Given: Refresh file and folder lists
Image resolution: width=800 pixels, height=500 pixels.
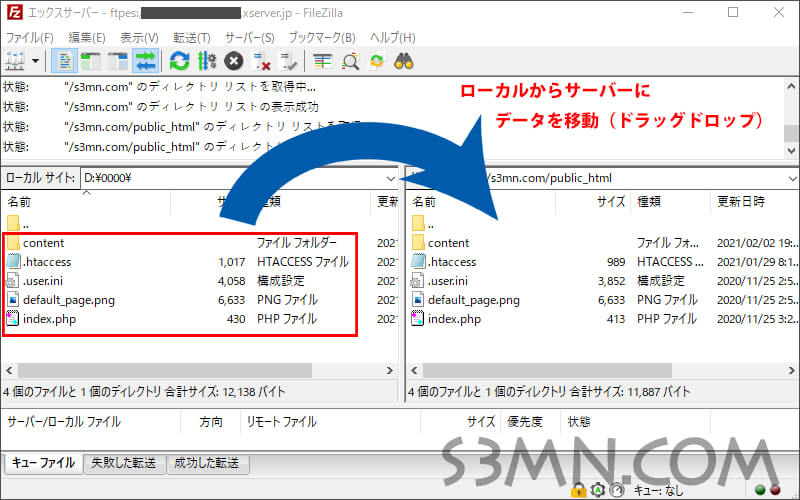Looking at the screenshot, I should pos(179,61).
